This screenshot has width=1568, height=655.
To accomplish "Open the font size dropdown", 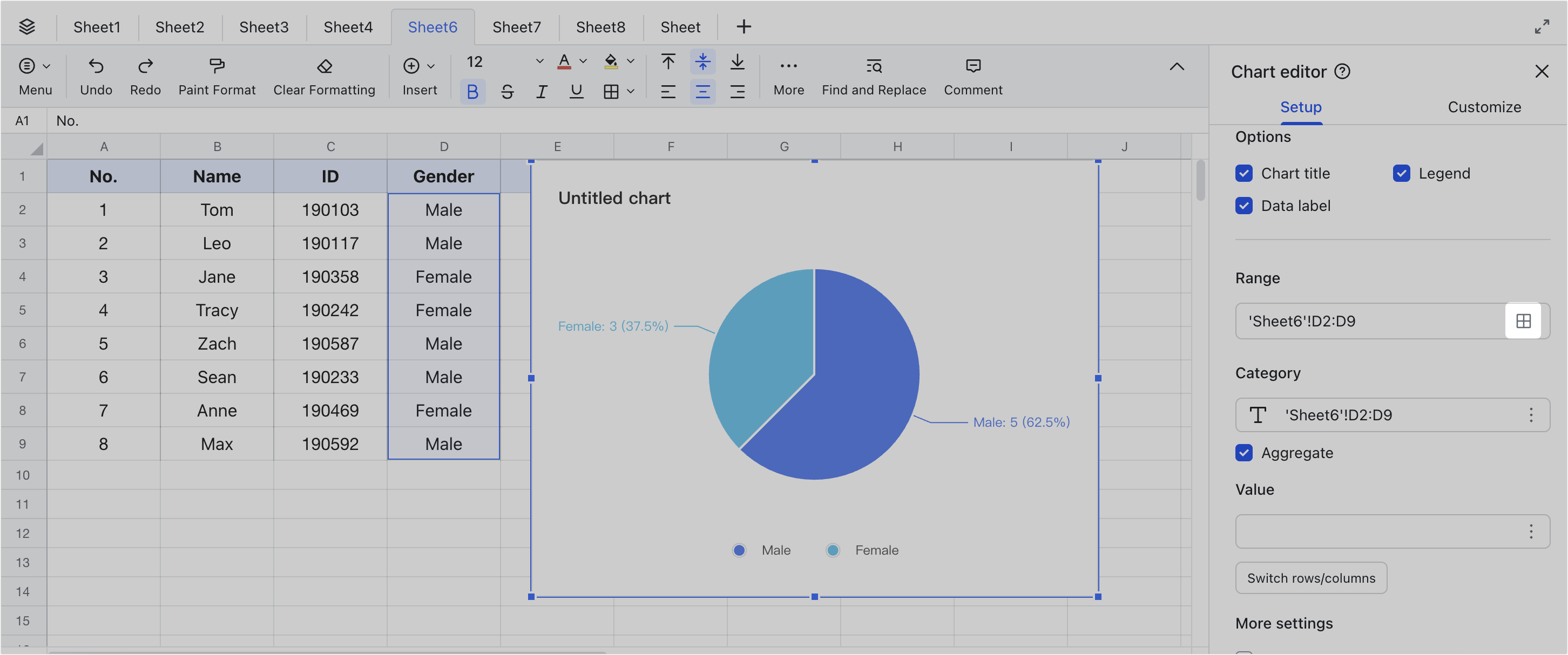I will coord(539,61).
